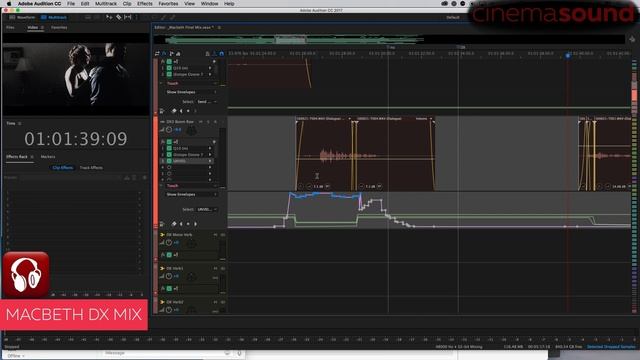
Task: Open the Multitrack menu
Action: pos(106,4)
